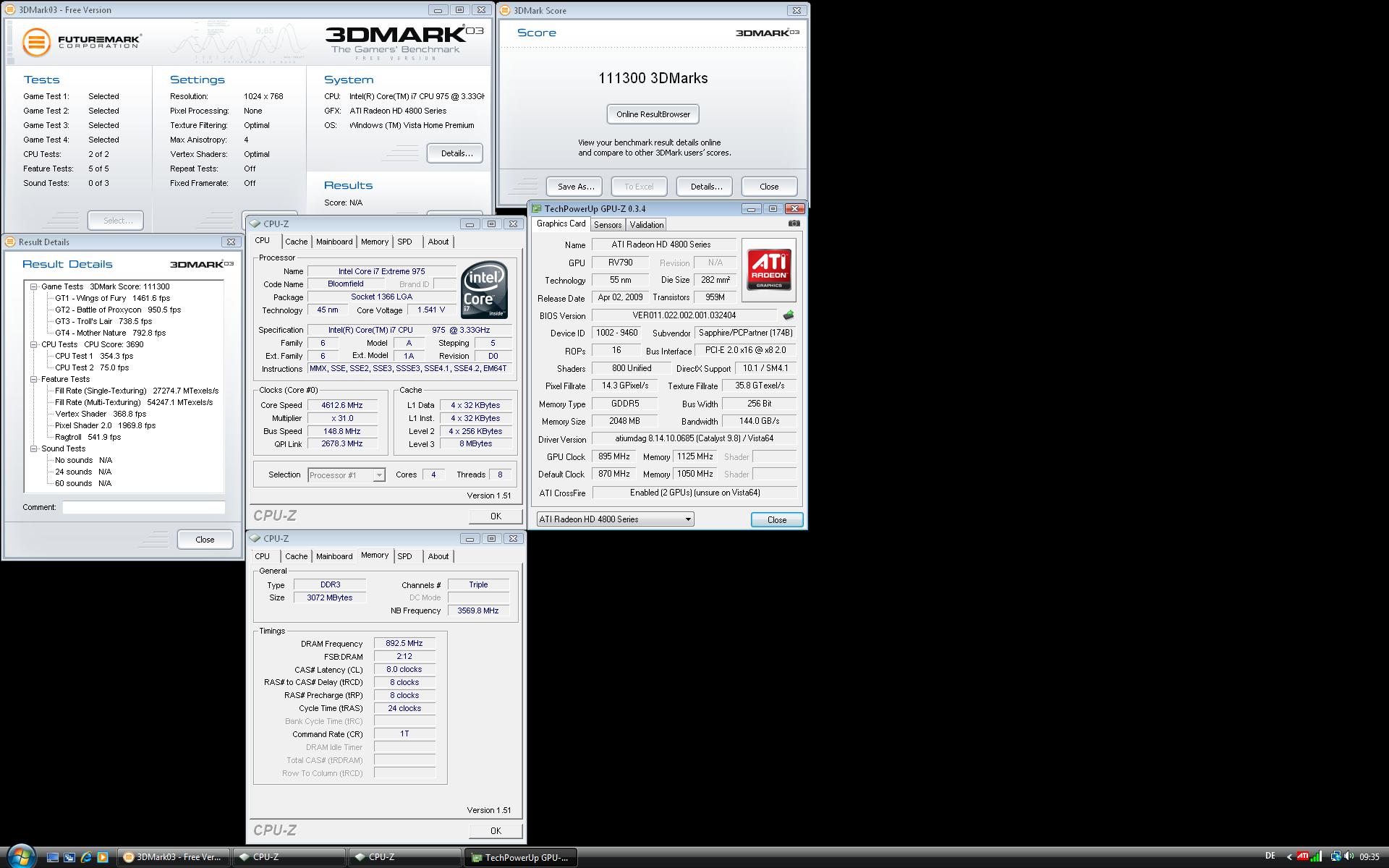Switch to the Validation tab in GPU-Z

[x=646, y=225]
